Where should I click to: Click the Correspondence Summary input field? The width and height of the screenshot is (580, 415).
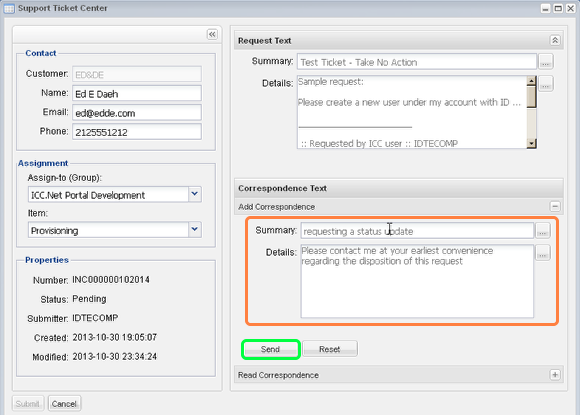coord(417,231)
